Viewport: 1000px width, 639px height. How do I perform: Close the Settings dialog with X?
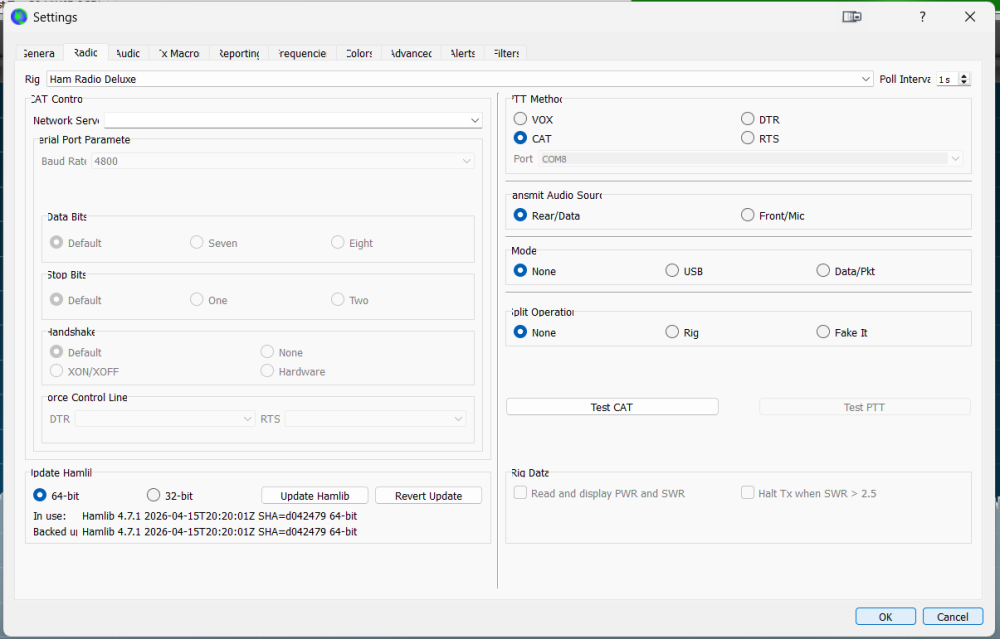click(x=969, y=17)
